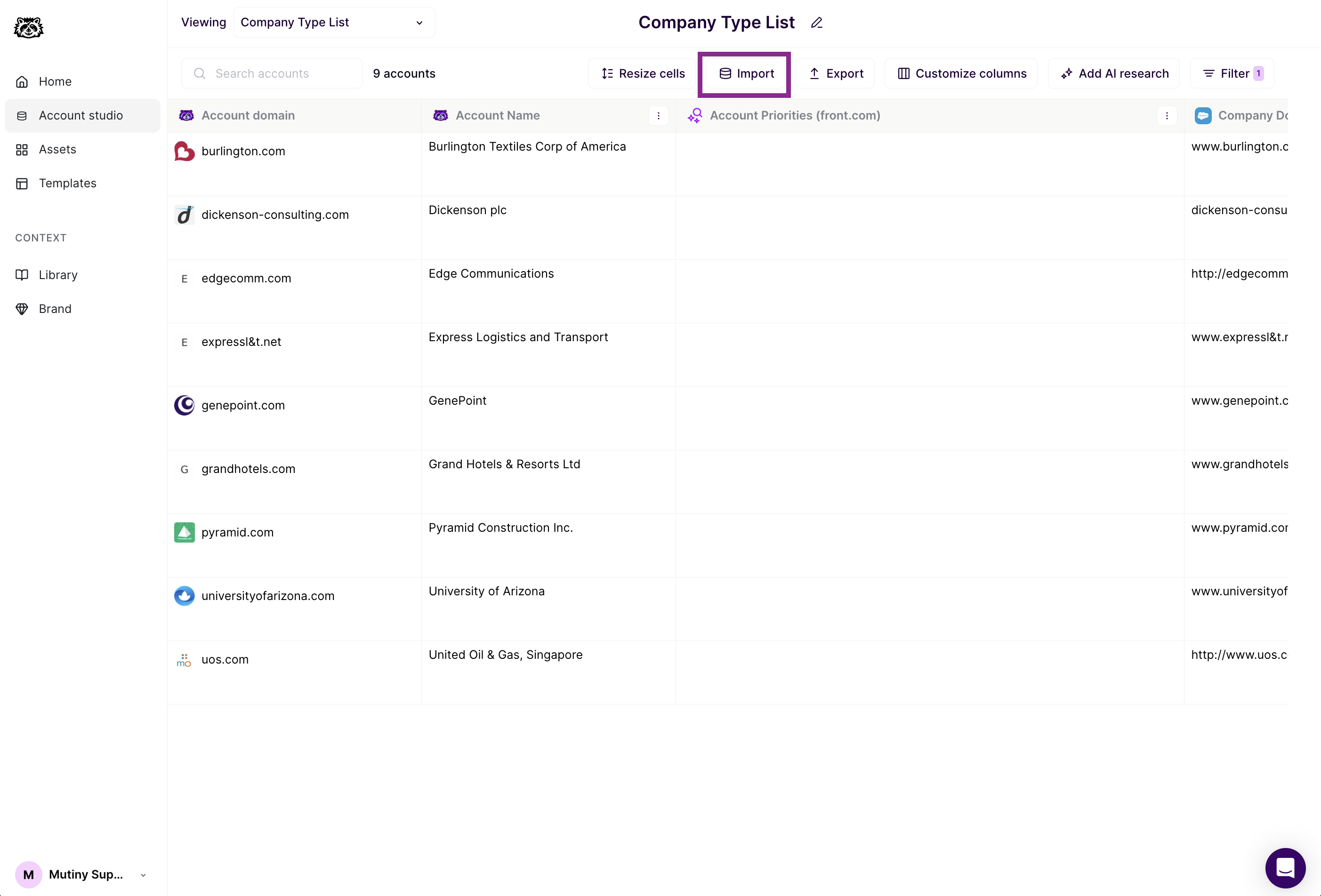Open the Filter panel showing one filter
This screenshot has height=896, width=1321.
coord(1231,73)
